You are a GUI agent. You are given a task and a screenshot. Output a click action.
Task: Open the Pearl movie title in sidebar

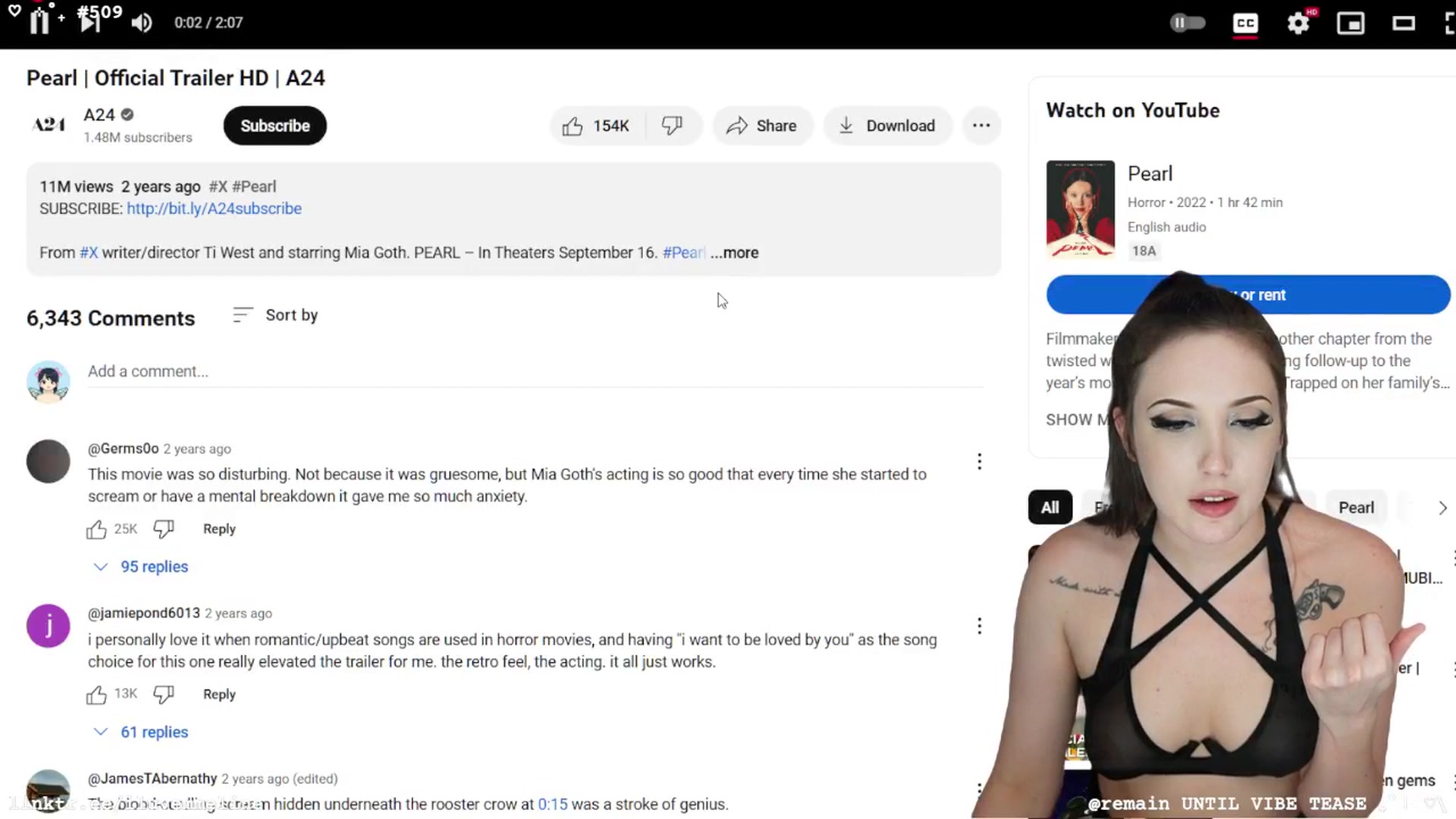click(1150, 174)
